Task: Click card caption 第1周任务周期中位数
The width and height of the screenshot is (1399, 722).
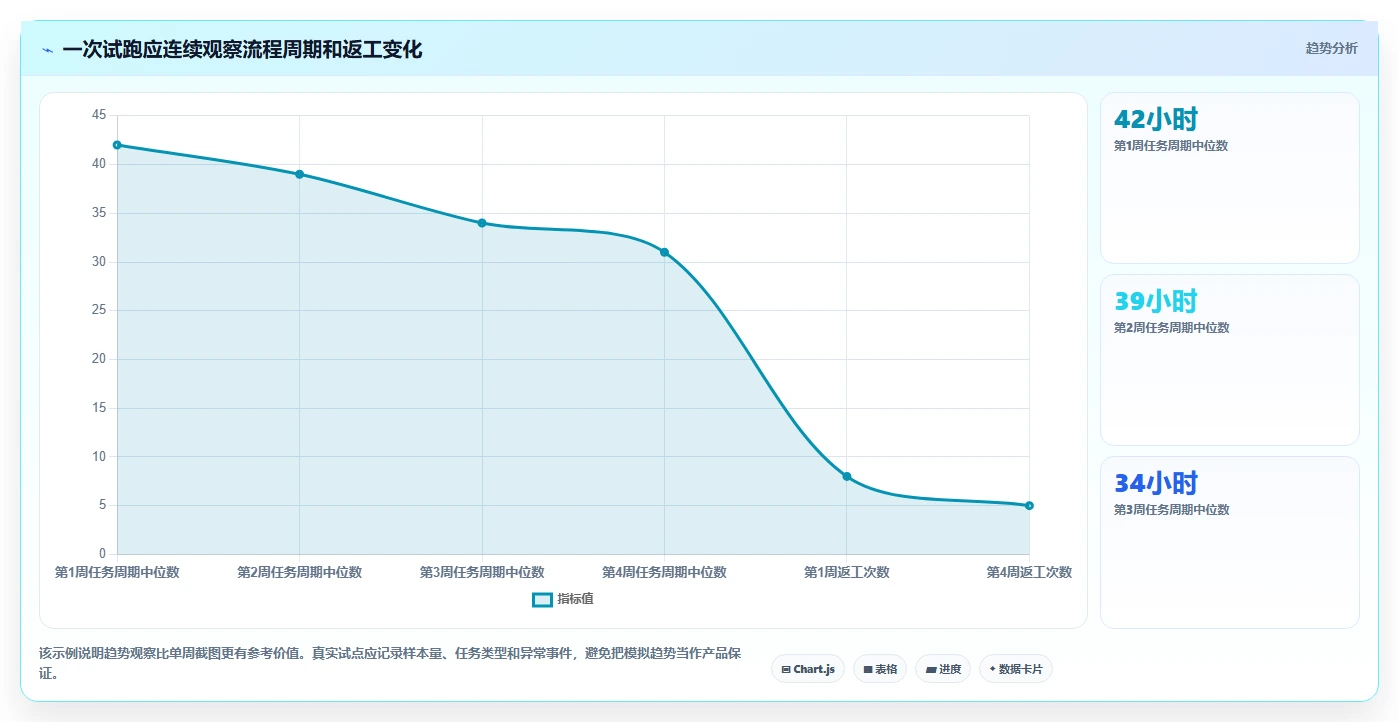Action: 1171,146
